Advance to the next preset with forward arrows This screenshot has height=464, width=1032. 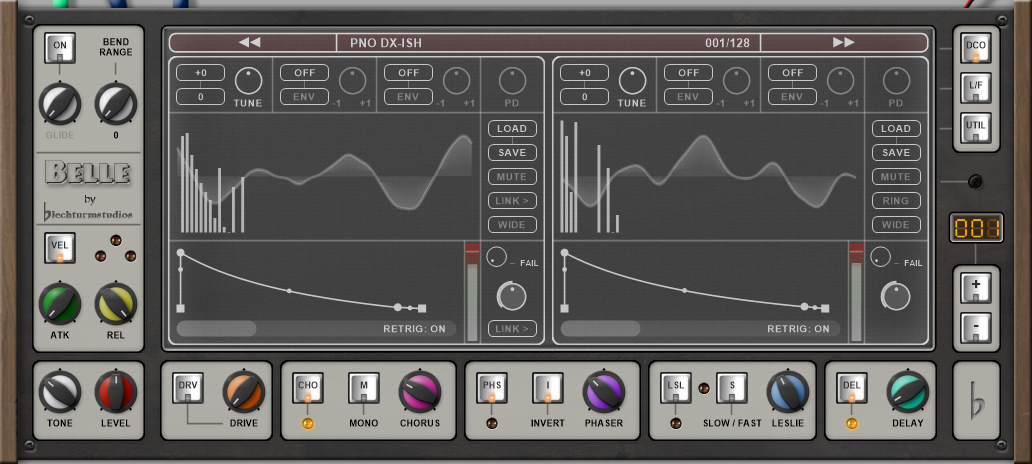(x=843, y=42)
